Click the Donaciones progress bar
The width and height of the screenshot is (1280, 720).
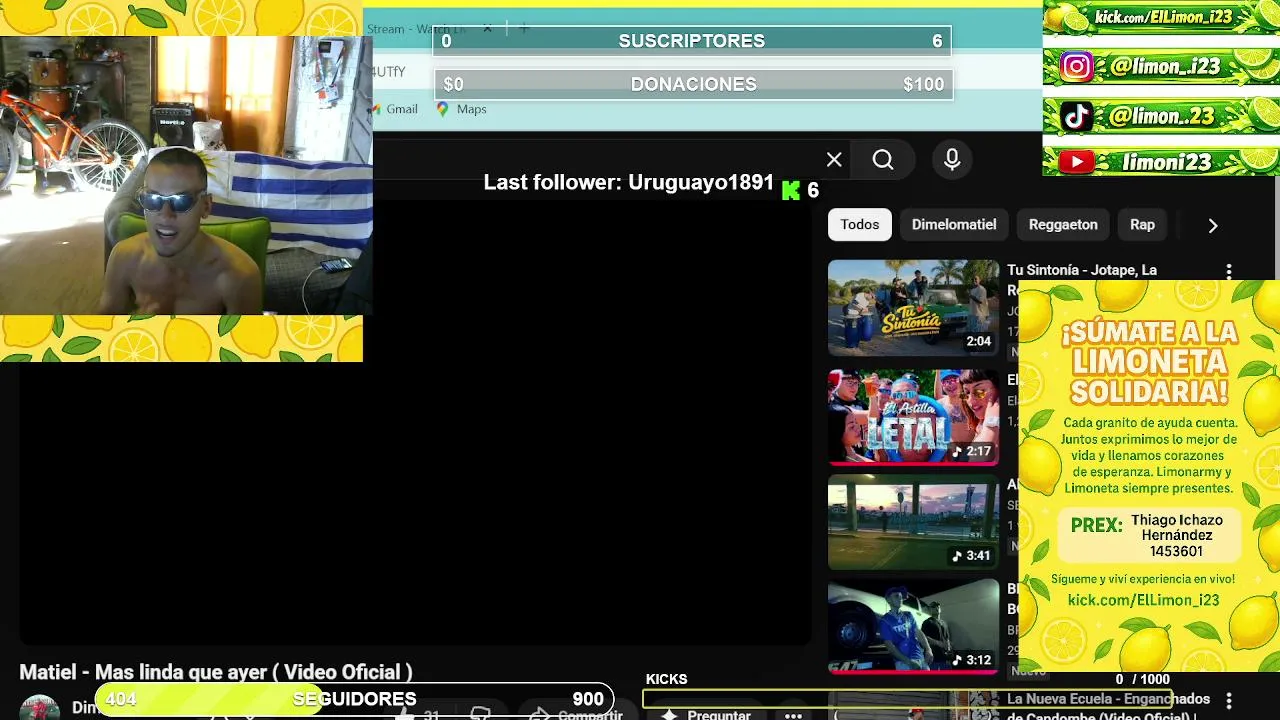click(693, 85)
